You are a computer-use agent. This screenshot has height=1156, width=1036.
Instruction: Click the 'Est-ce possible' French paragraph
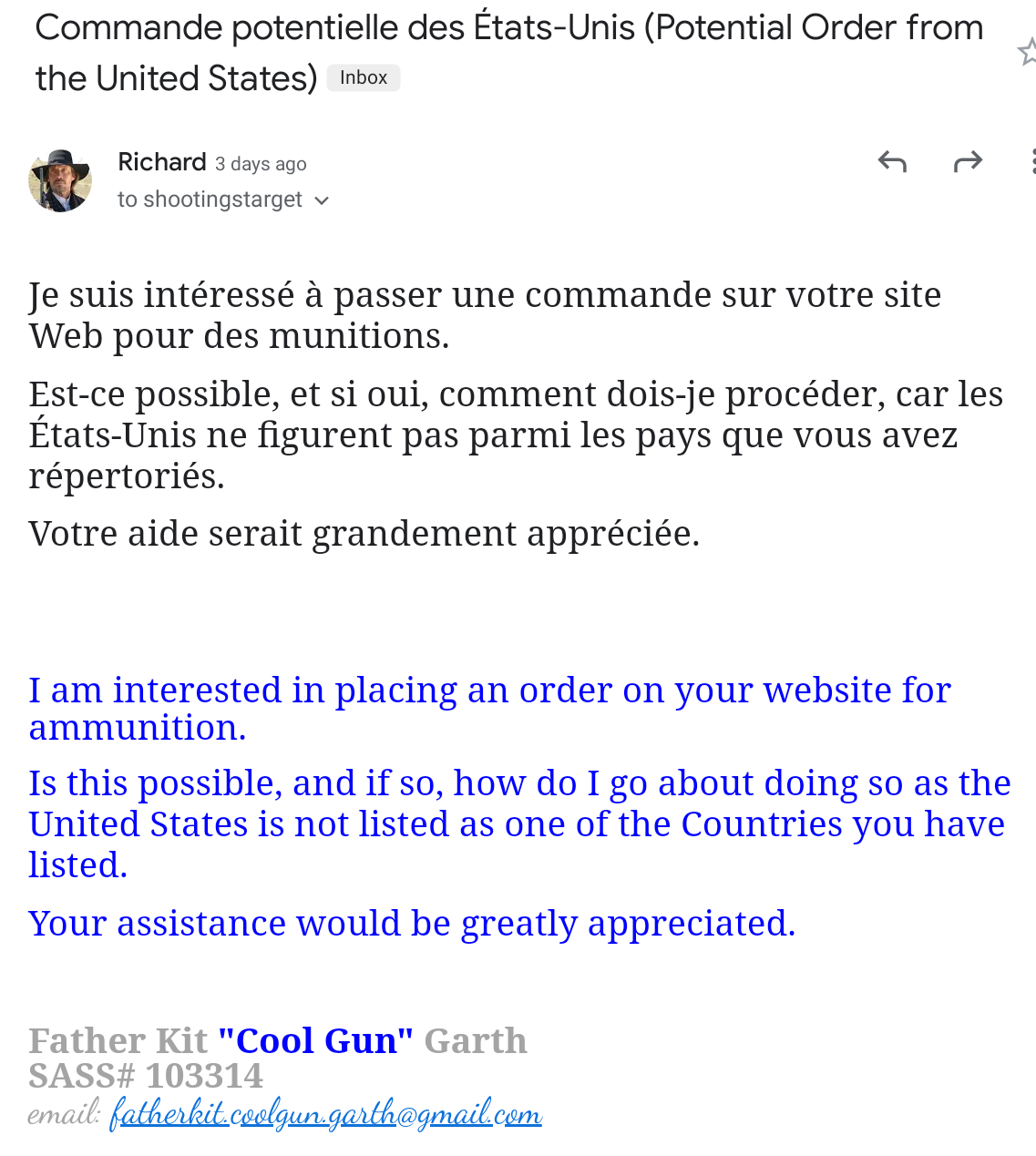click(516, 435)
